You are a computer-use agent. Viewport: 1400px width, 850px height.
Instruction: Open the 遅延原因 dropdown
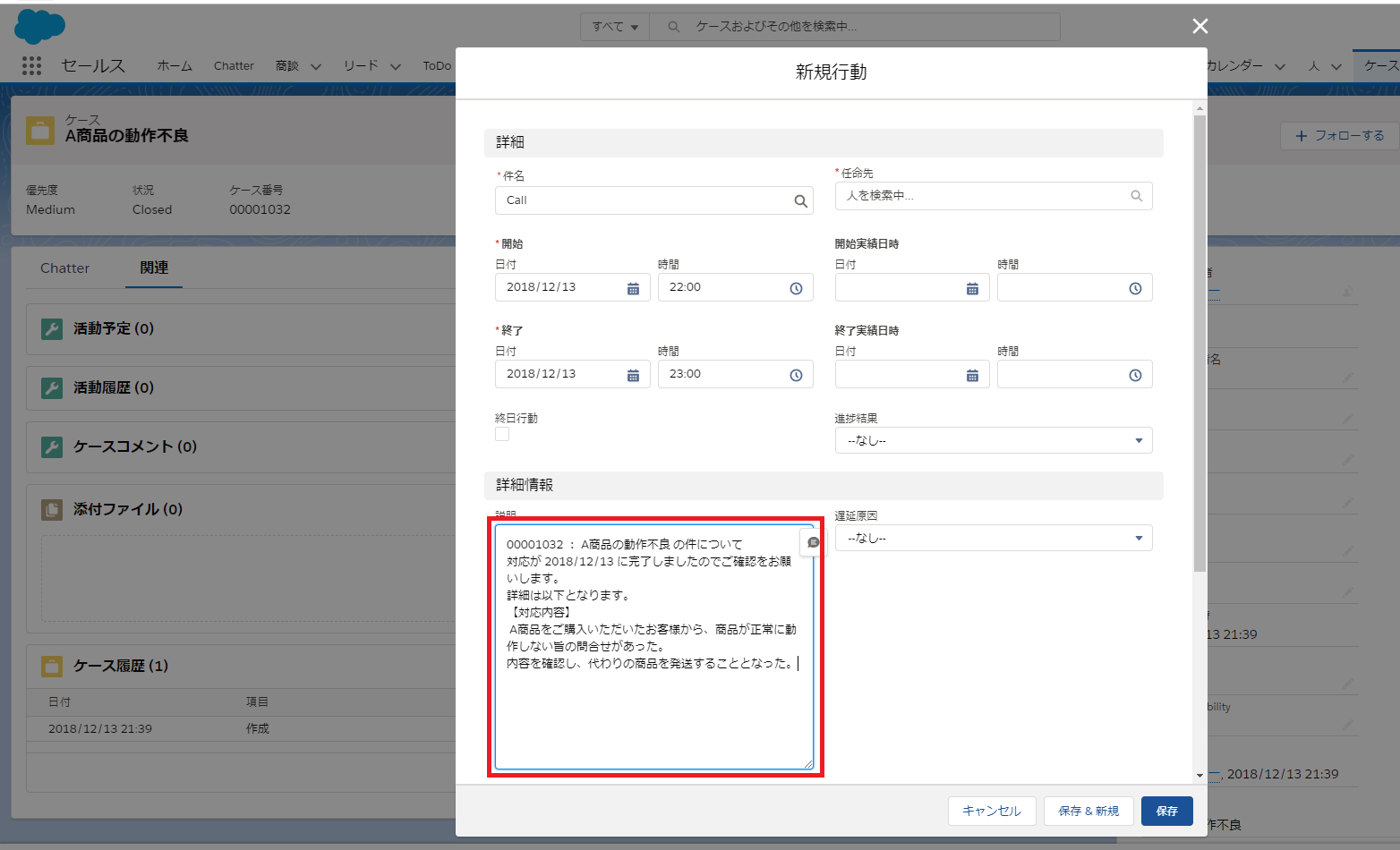coord(994,538)
